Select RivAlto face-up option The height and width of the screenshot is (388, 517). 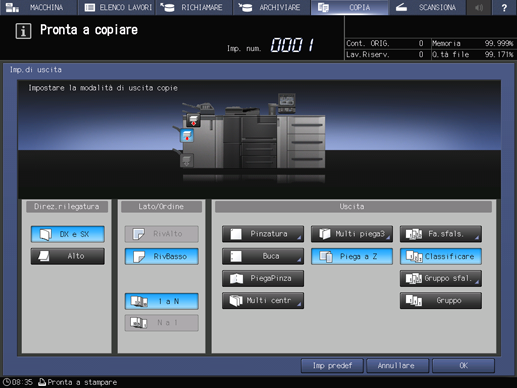click(162, 234)
